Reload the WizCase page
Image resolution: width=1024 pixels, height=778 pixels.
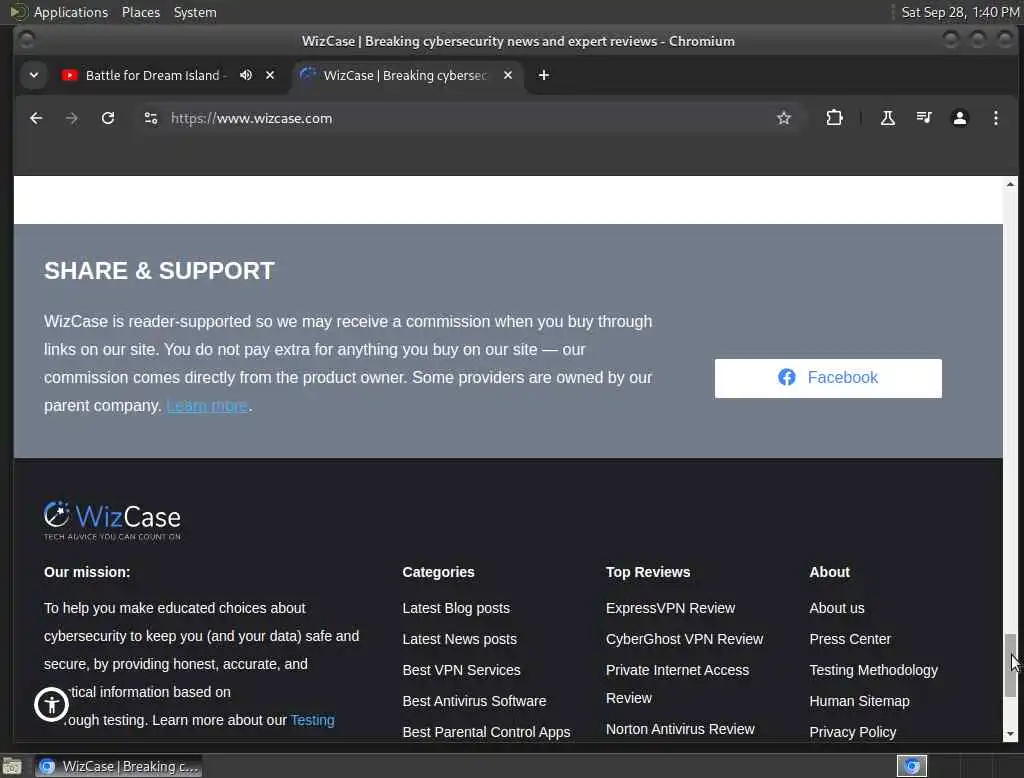pyautogui.click(x=108, y=118)
